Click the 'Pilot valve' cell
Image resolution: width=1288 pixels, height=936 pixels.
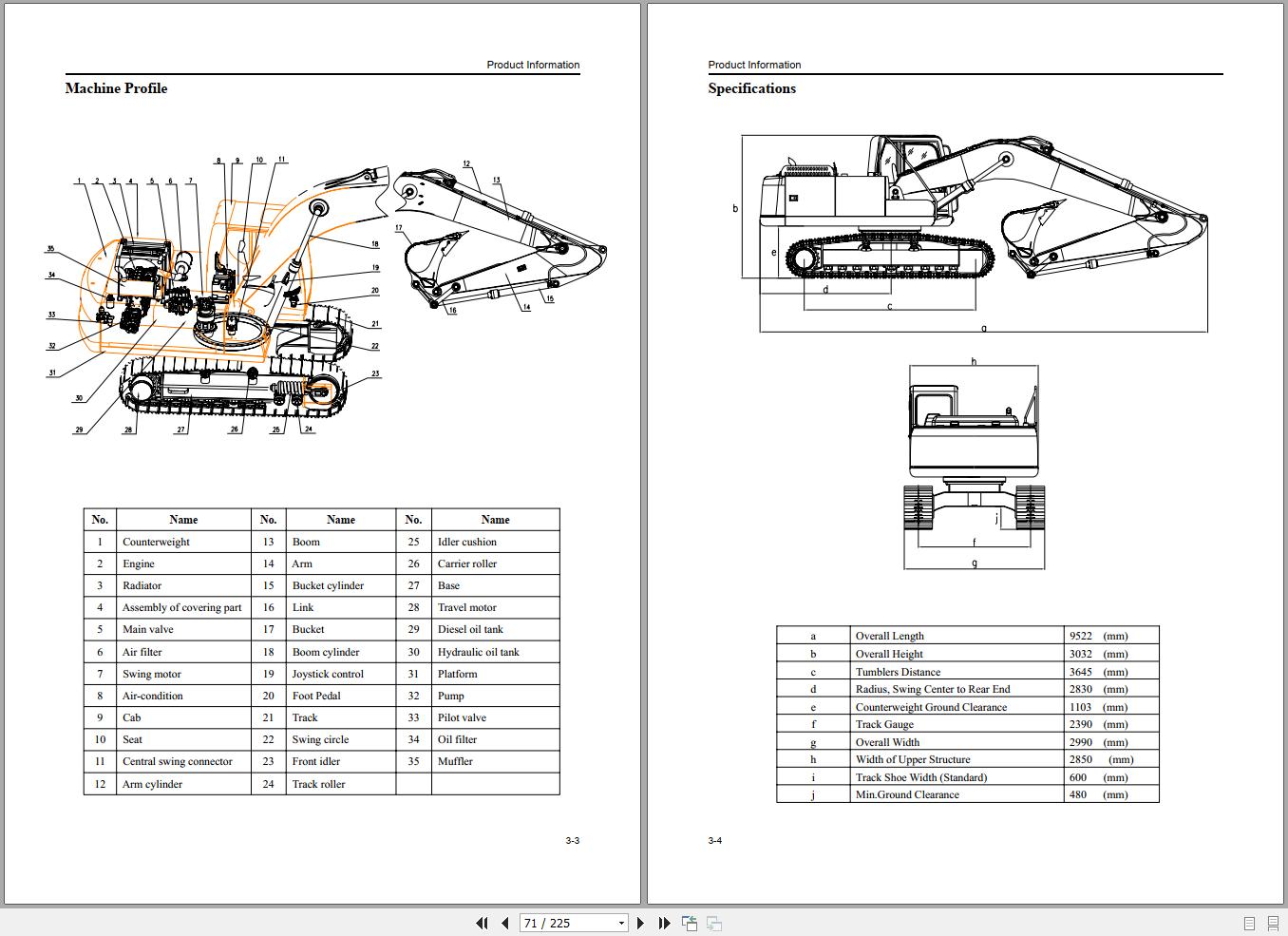coord(495,717)
